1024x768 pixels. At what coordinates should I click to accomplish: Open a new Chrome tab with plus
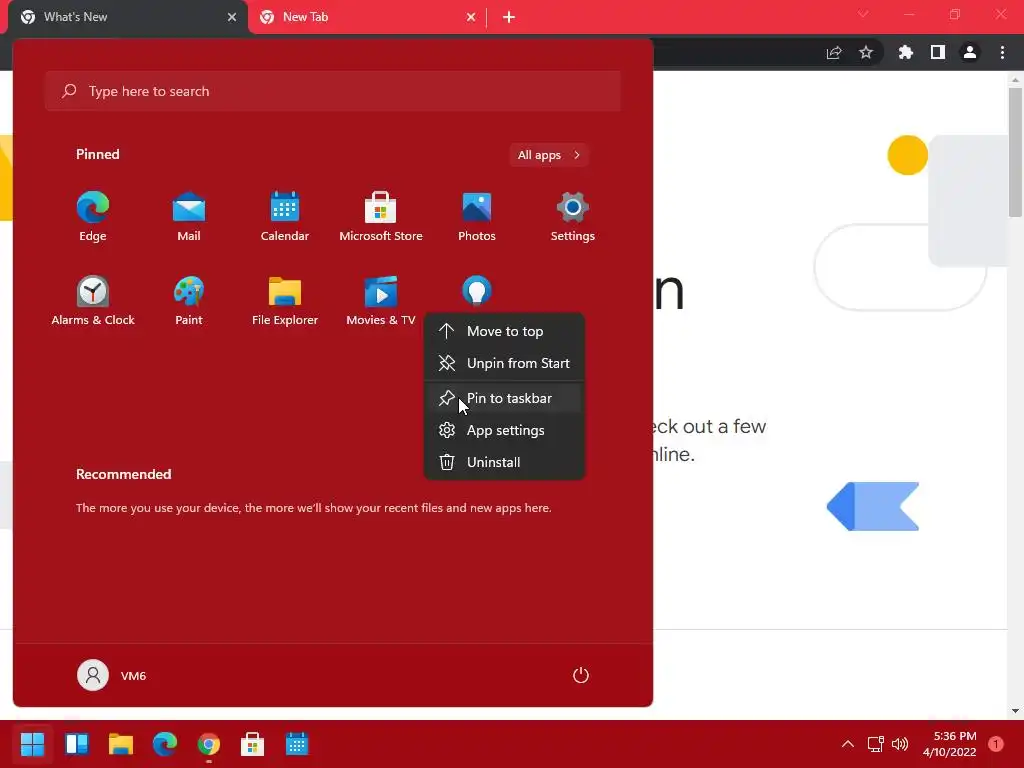click(509, 17)
